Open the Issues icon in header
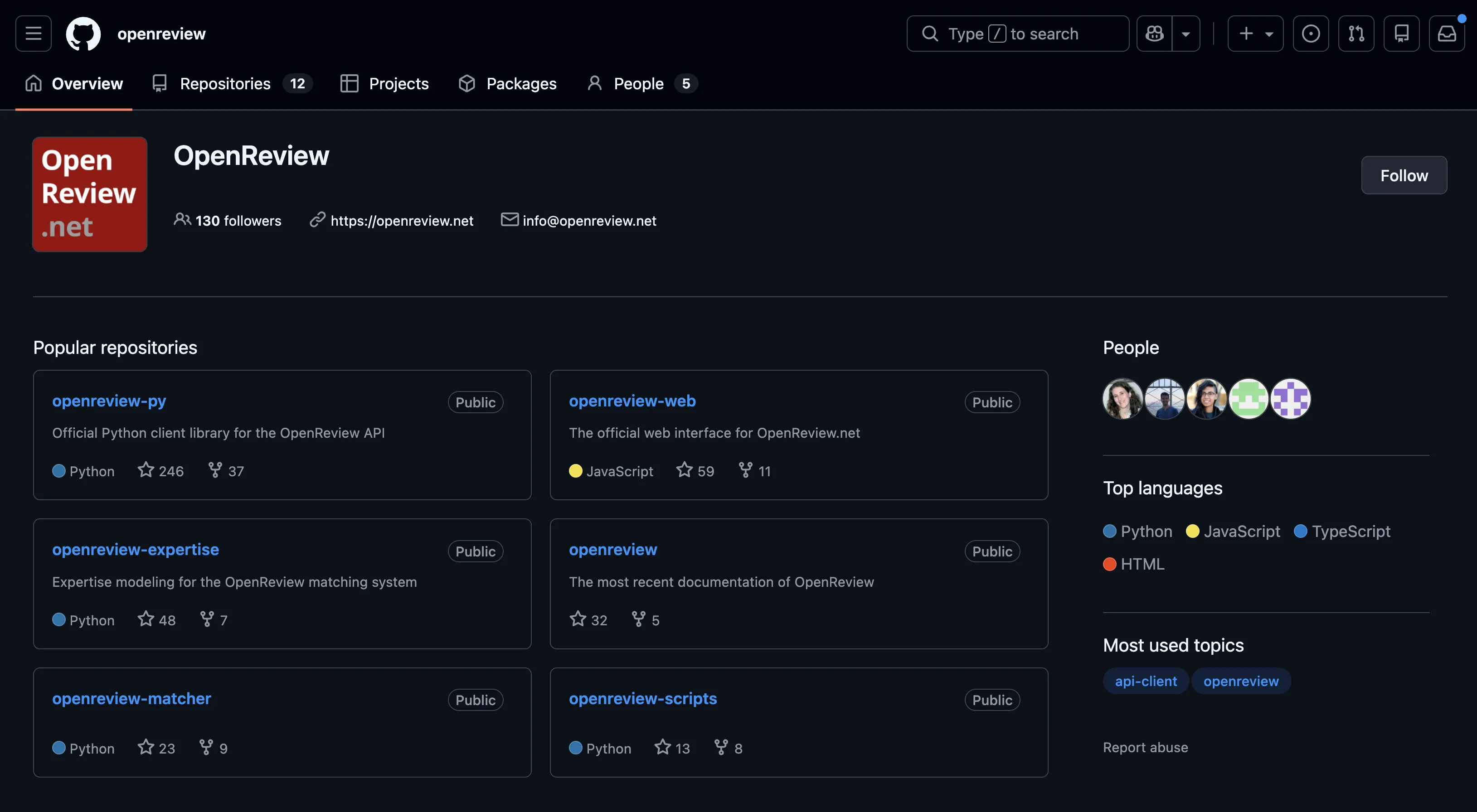The height and width of the screenshot is (812, 1477). 1311,34
